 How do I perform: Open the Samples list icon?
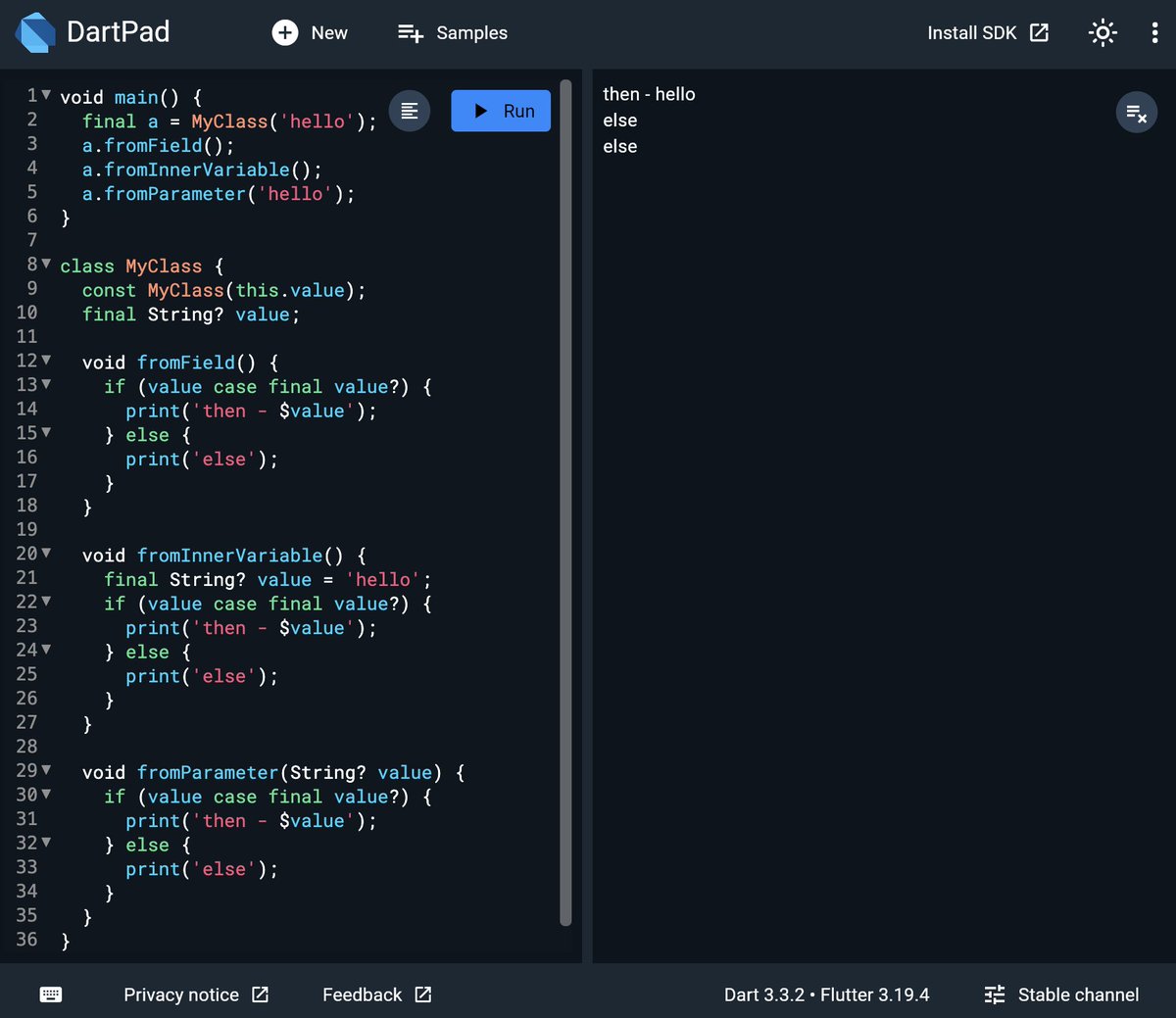(411, 33)
